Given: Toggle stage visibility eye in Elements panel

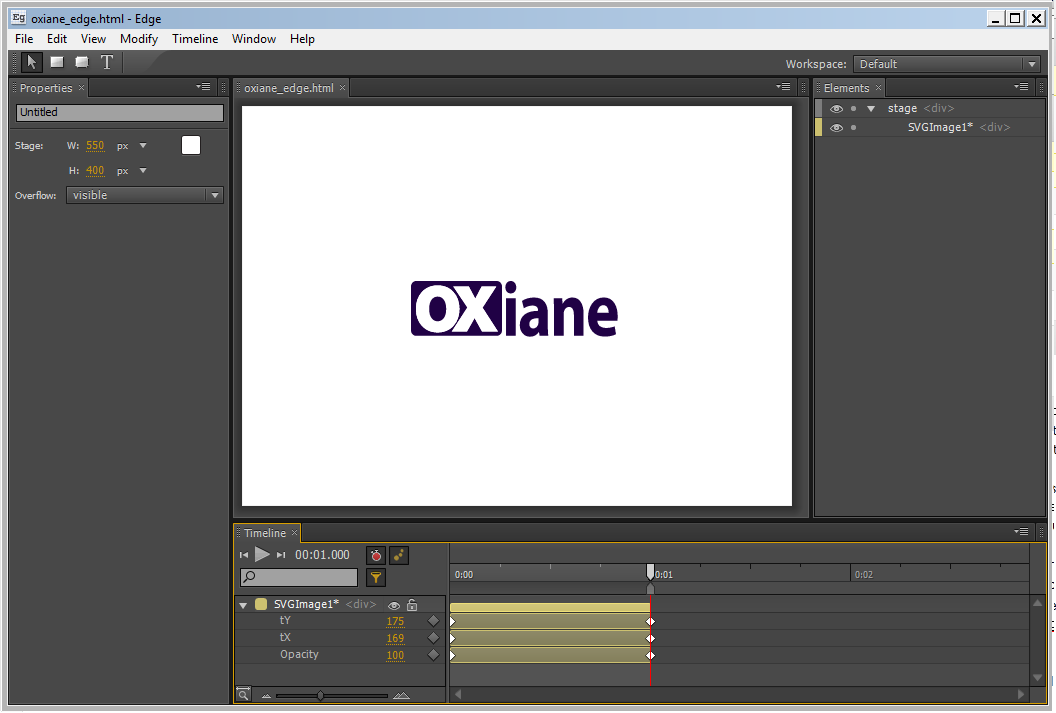Looking at the screenshot, I should (836, 108).
